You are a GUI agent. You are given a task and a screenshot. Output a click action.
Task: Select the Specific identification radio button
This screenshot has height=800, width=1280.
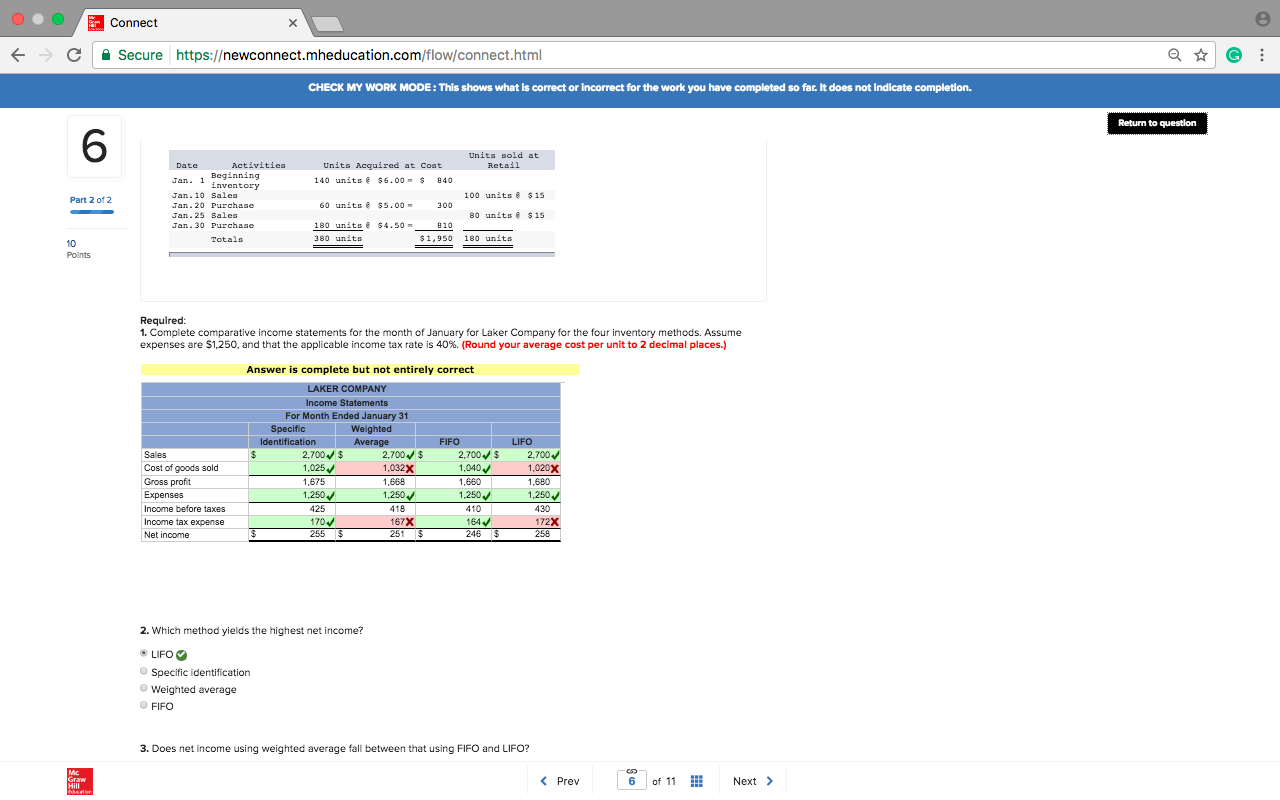click(x=145, y=672)
